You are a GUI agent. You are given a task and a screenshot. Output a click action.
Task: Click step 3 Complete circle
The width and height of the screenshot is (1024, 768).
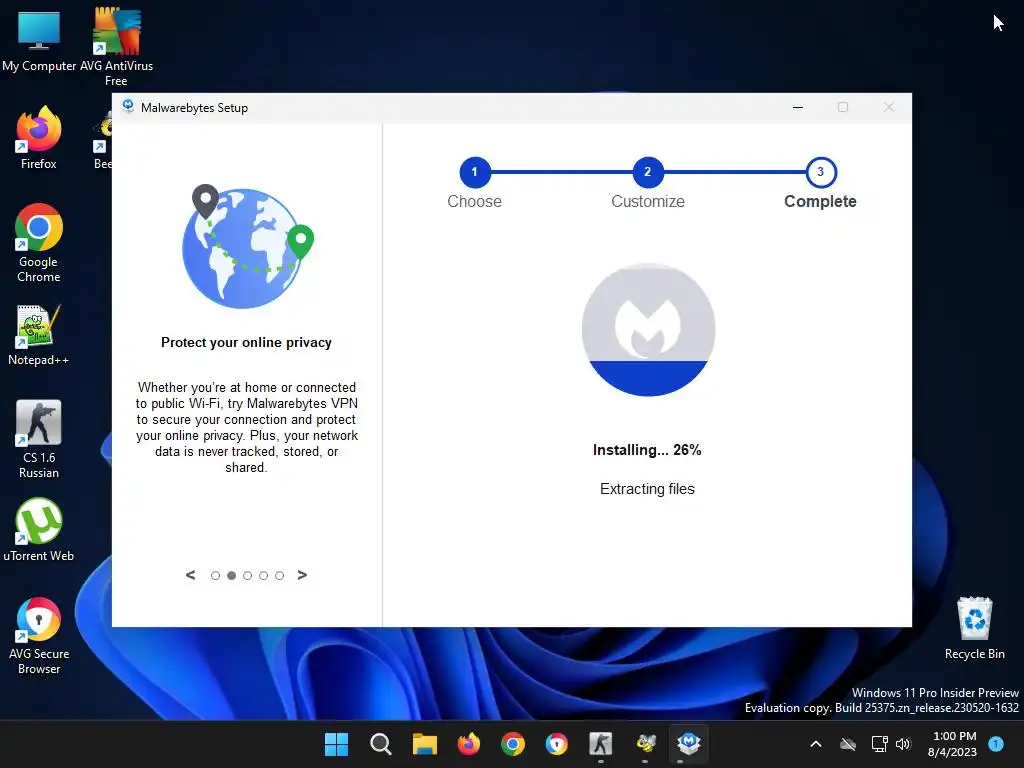[x=821, y=172]
